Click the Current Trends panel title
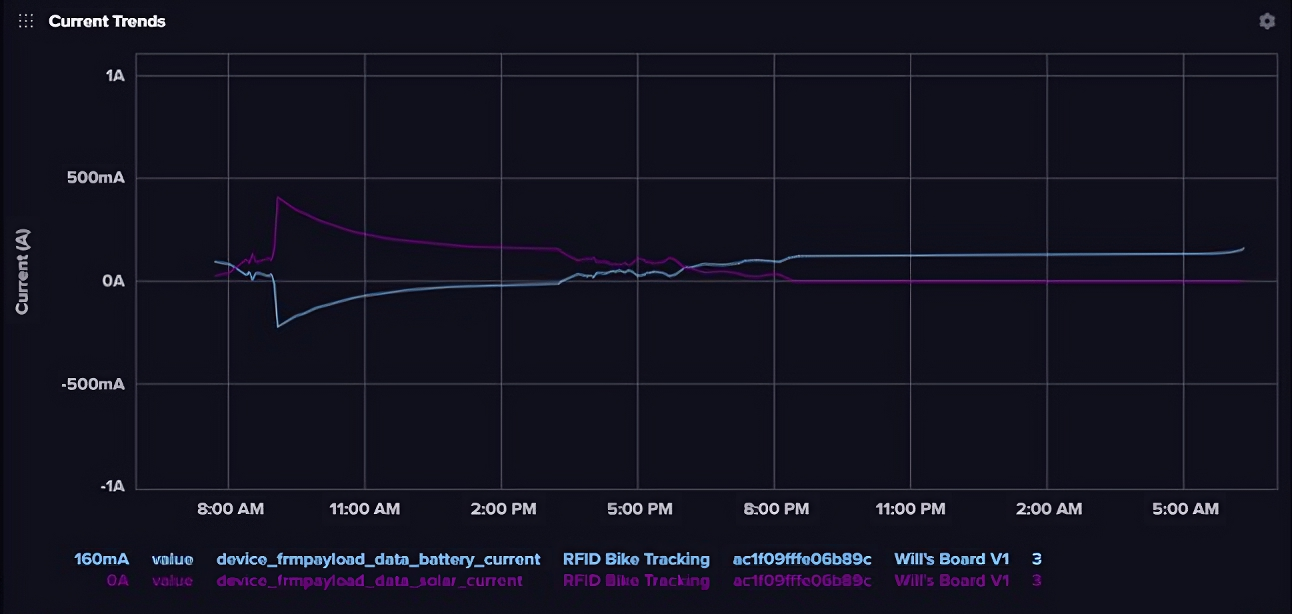 (107, 21)
